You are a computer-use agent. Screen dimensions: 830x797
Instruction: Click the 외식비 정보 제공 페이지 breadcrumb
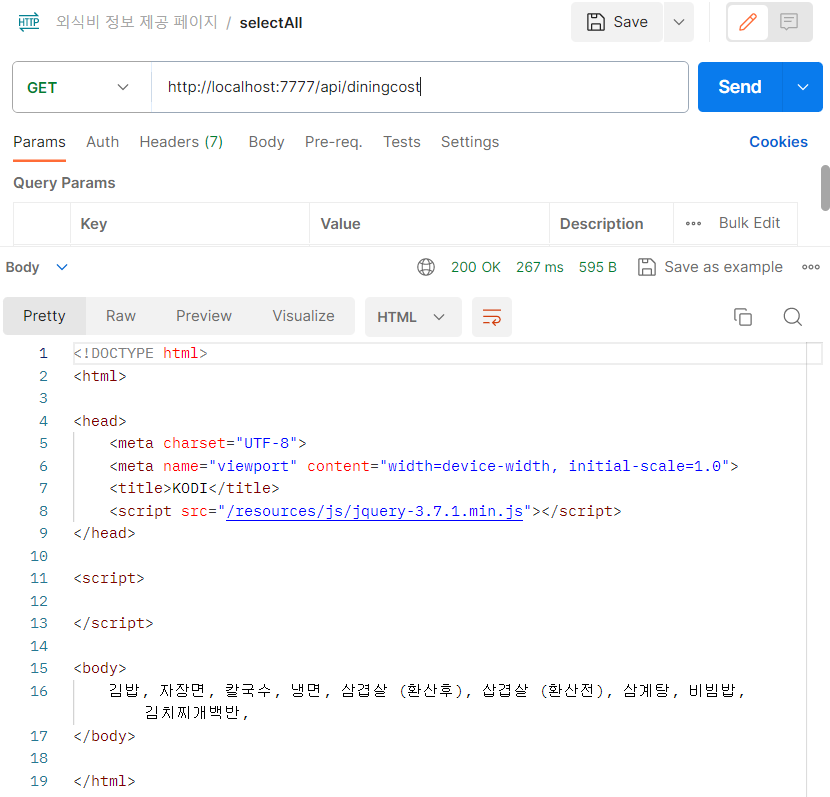(x=137, y=22)
